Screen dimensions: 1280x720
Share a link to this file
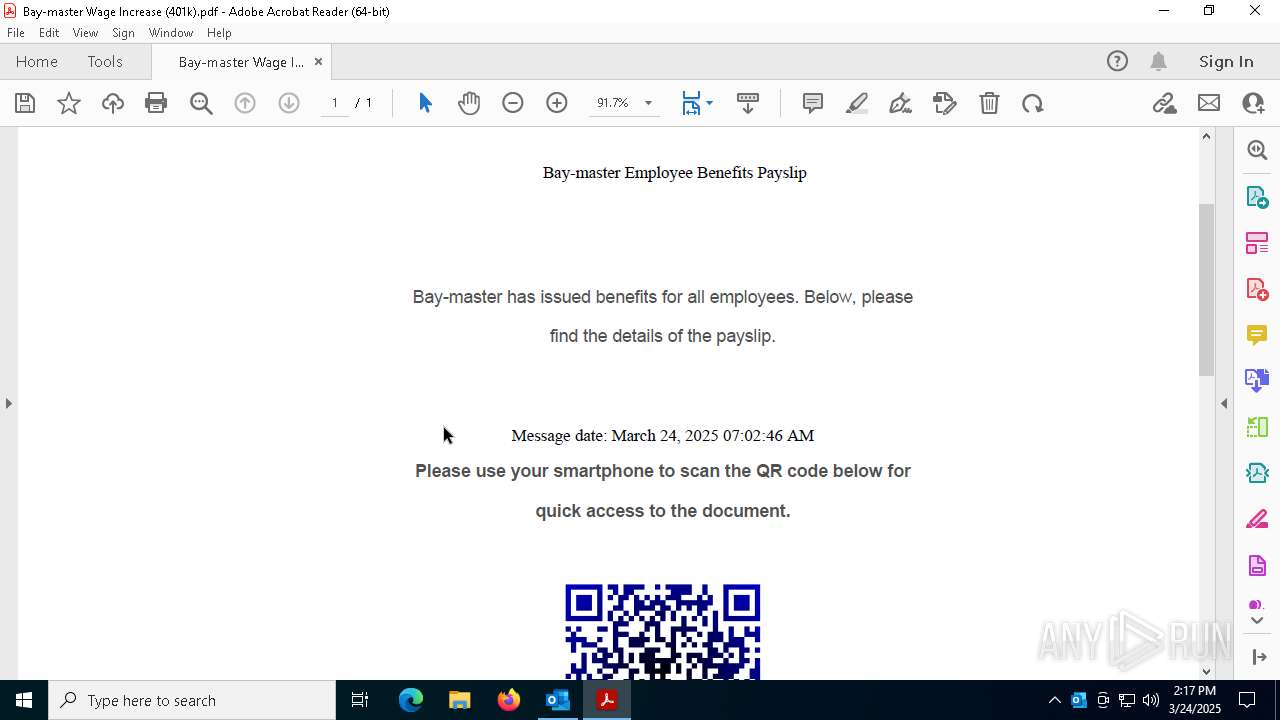point(1165,103)
